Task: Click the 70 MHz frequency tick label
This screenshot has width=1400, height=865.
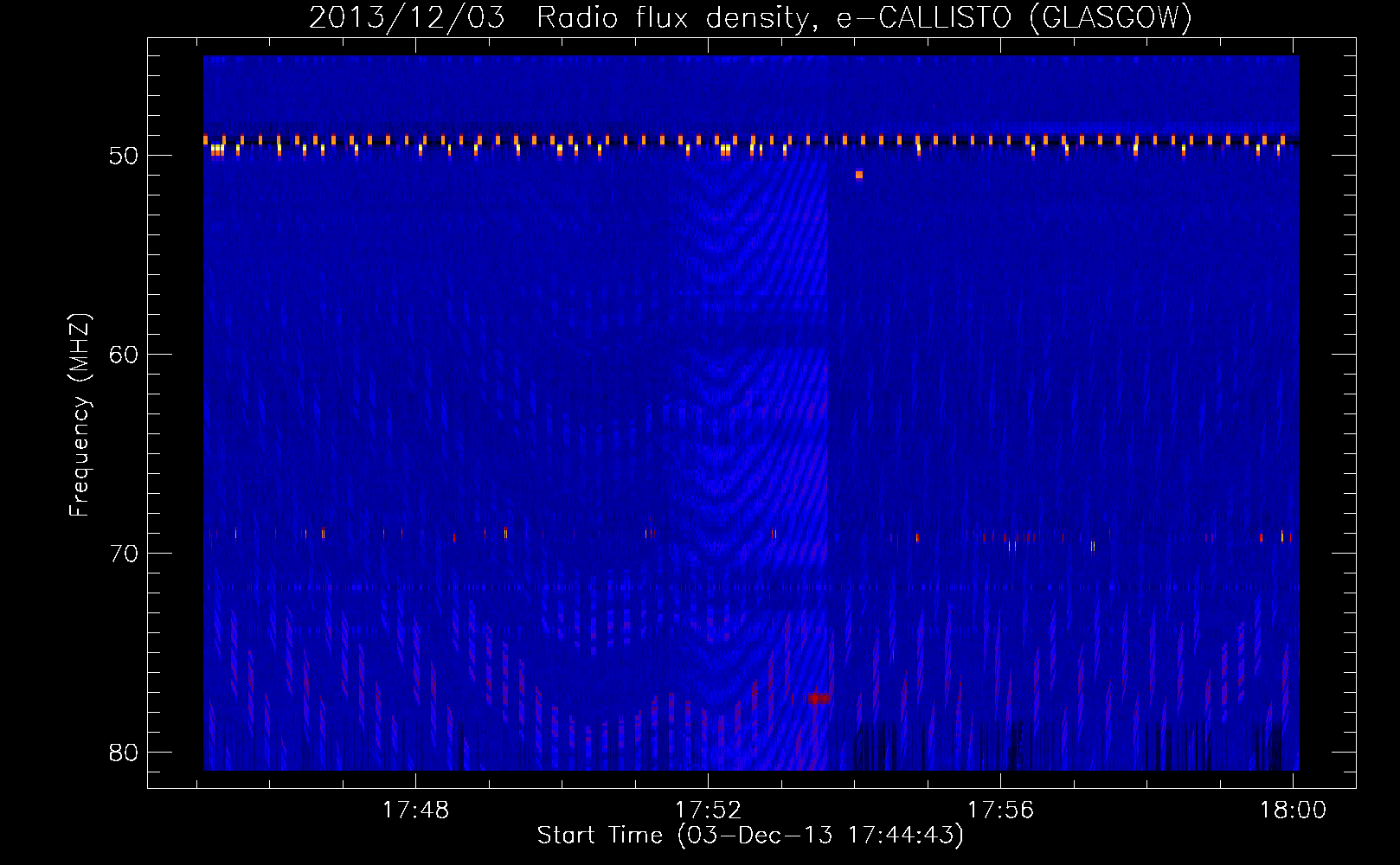Action: tap(124, 554)
